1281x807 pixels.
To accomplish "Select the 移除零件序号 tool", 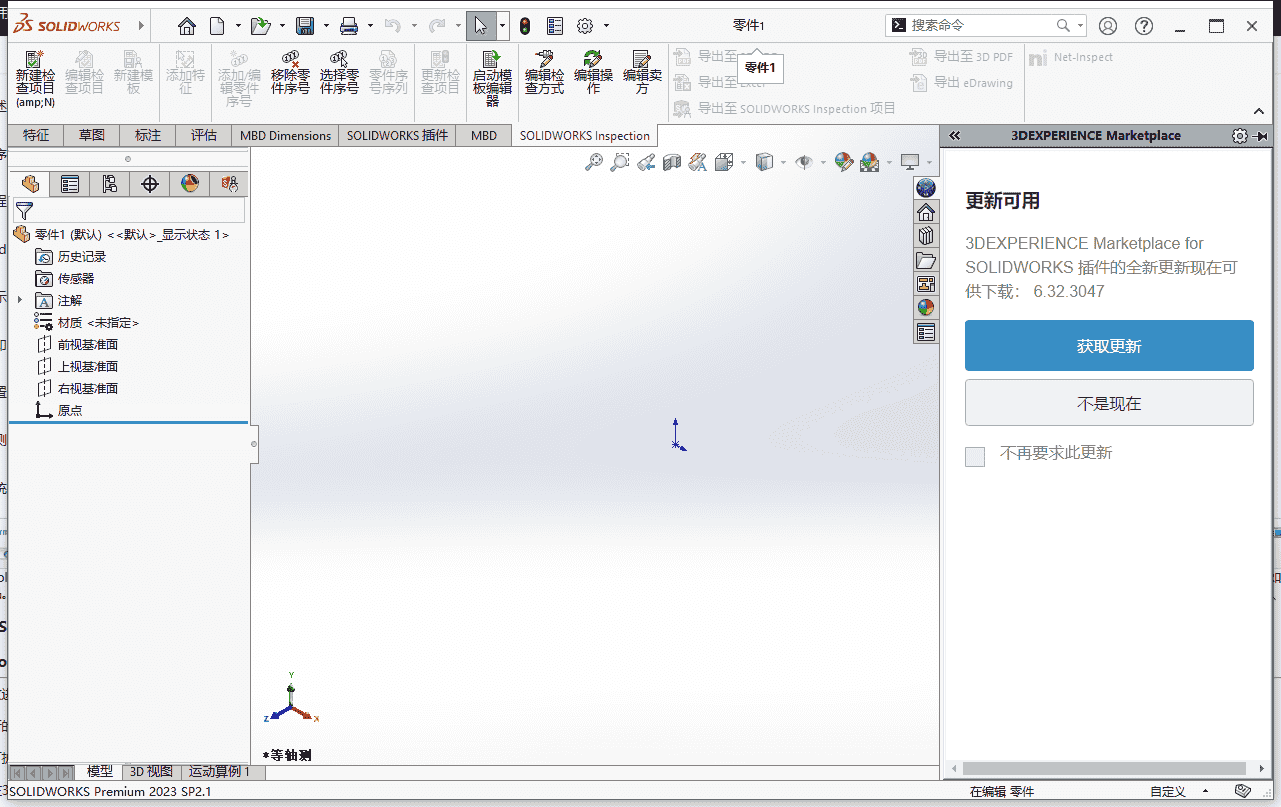I will tap(291, 73).
